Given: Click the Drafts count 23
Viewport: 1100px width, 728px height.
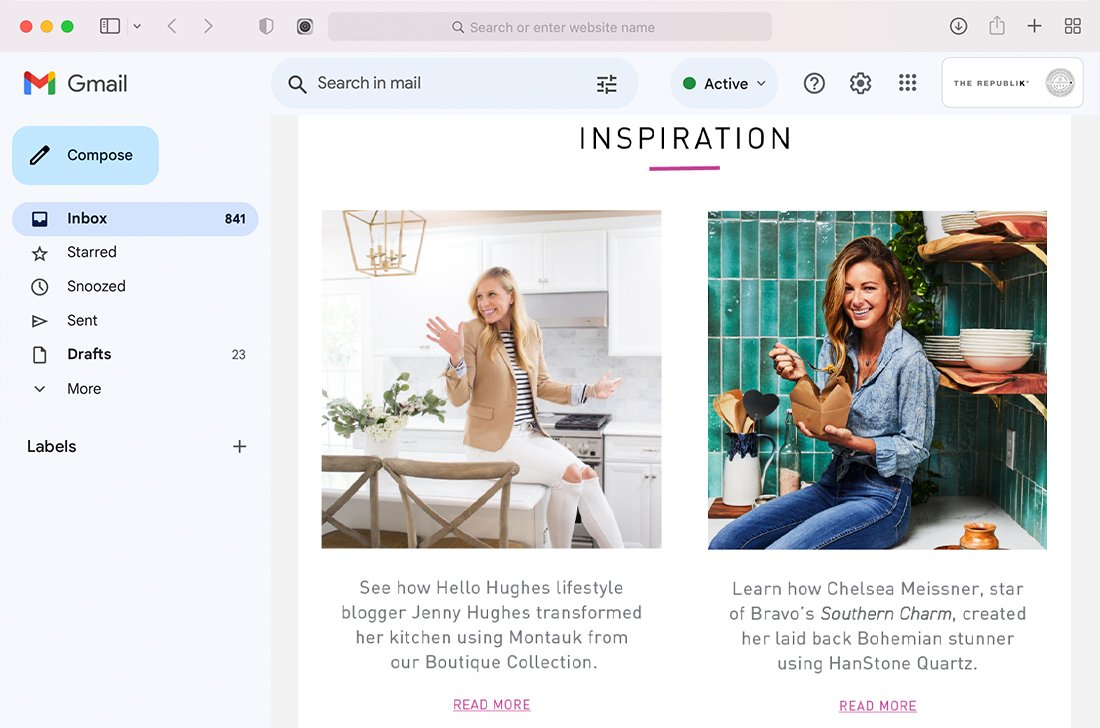Looking at the screenshot, I should 239,355.
